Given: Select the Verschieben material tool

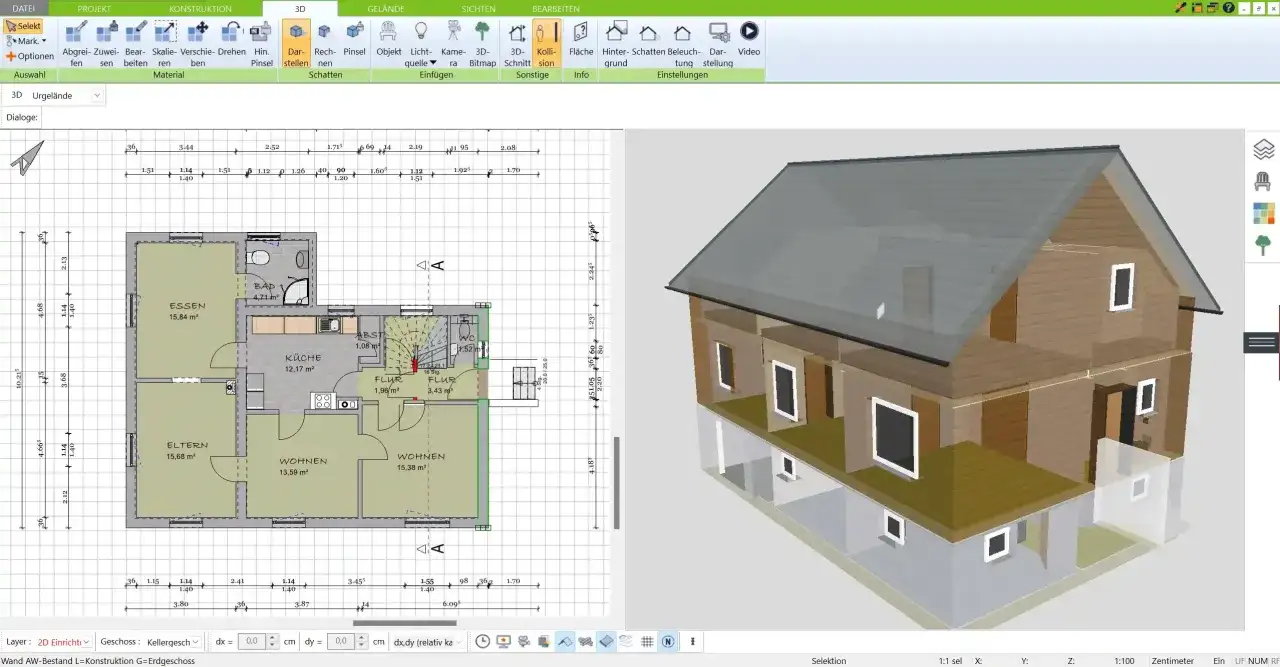Looking at the screenshot, I should [x=198, y=44].
